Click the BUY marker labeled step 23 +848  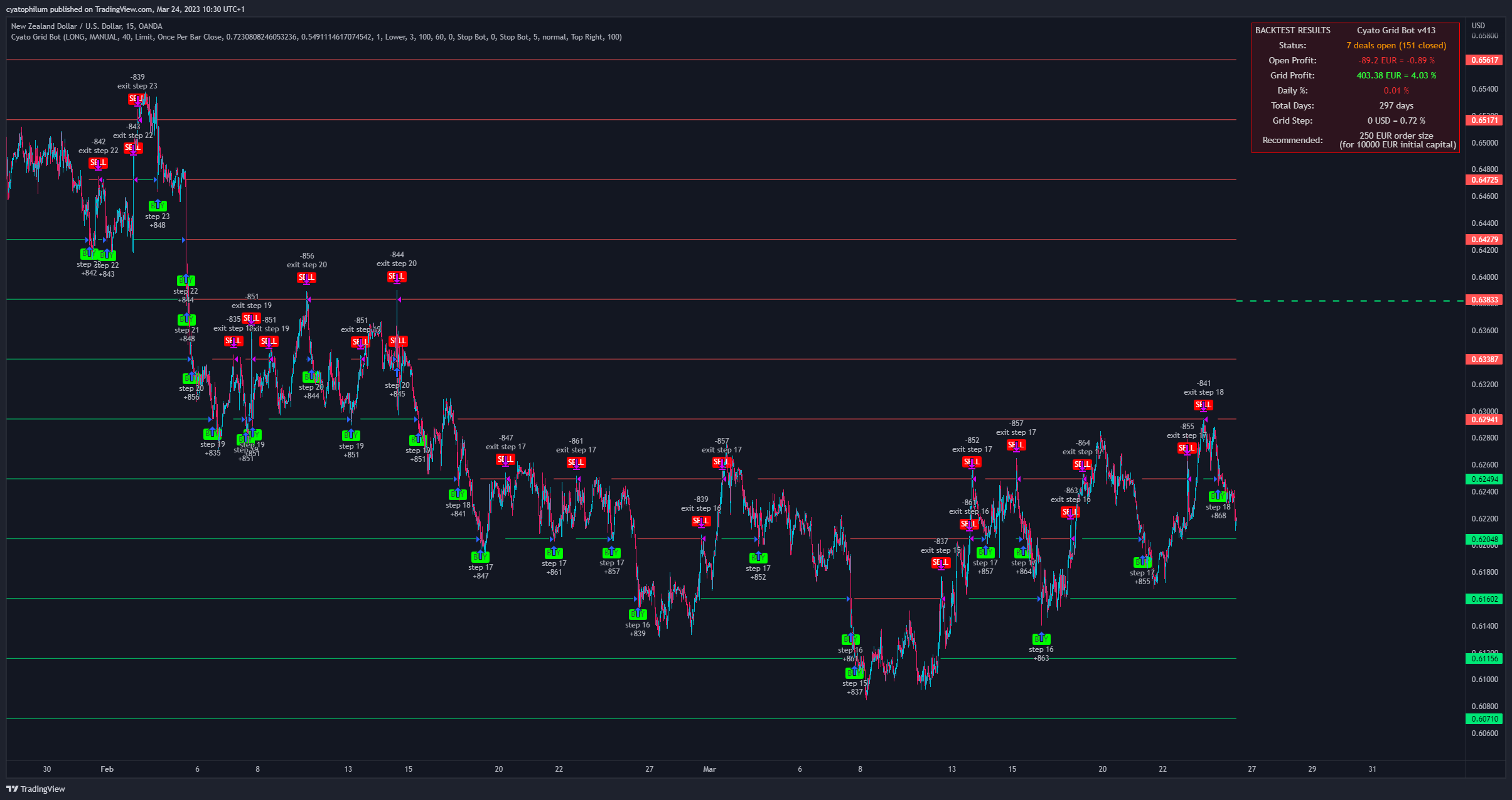158,205
